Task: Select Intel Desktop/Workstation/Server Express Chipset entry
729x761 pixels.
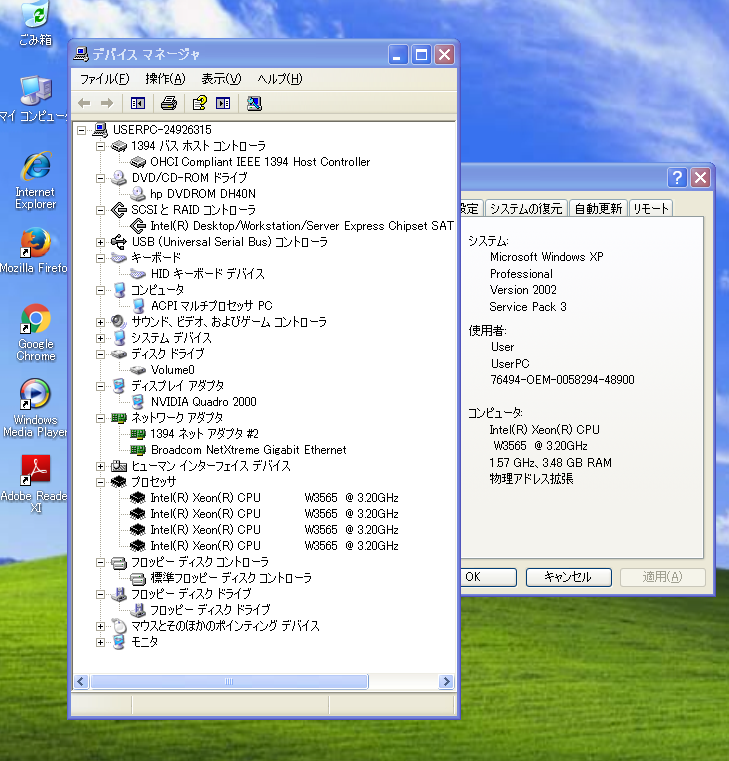Action: tap(302, 226)
